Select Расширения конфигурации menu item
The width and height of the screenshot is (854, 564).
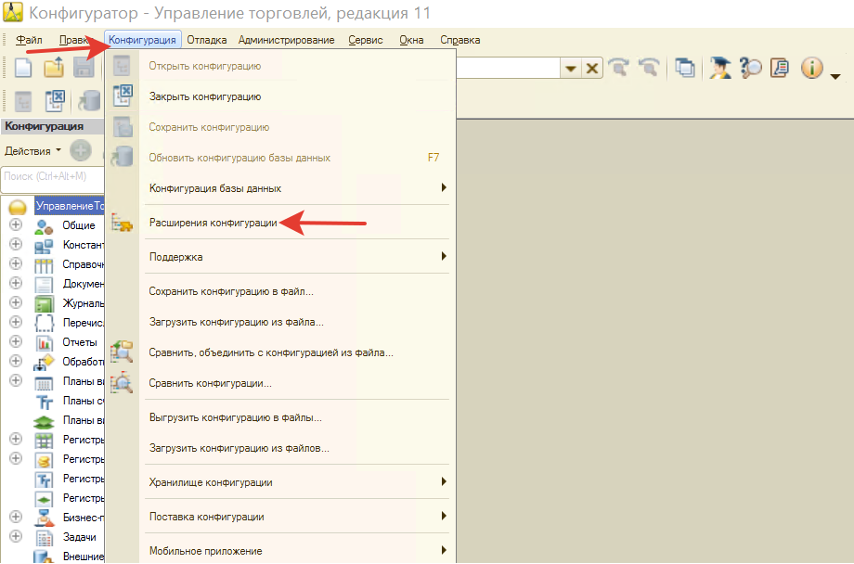click(213, 223)
